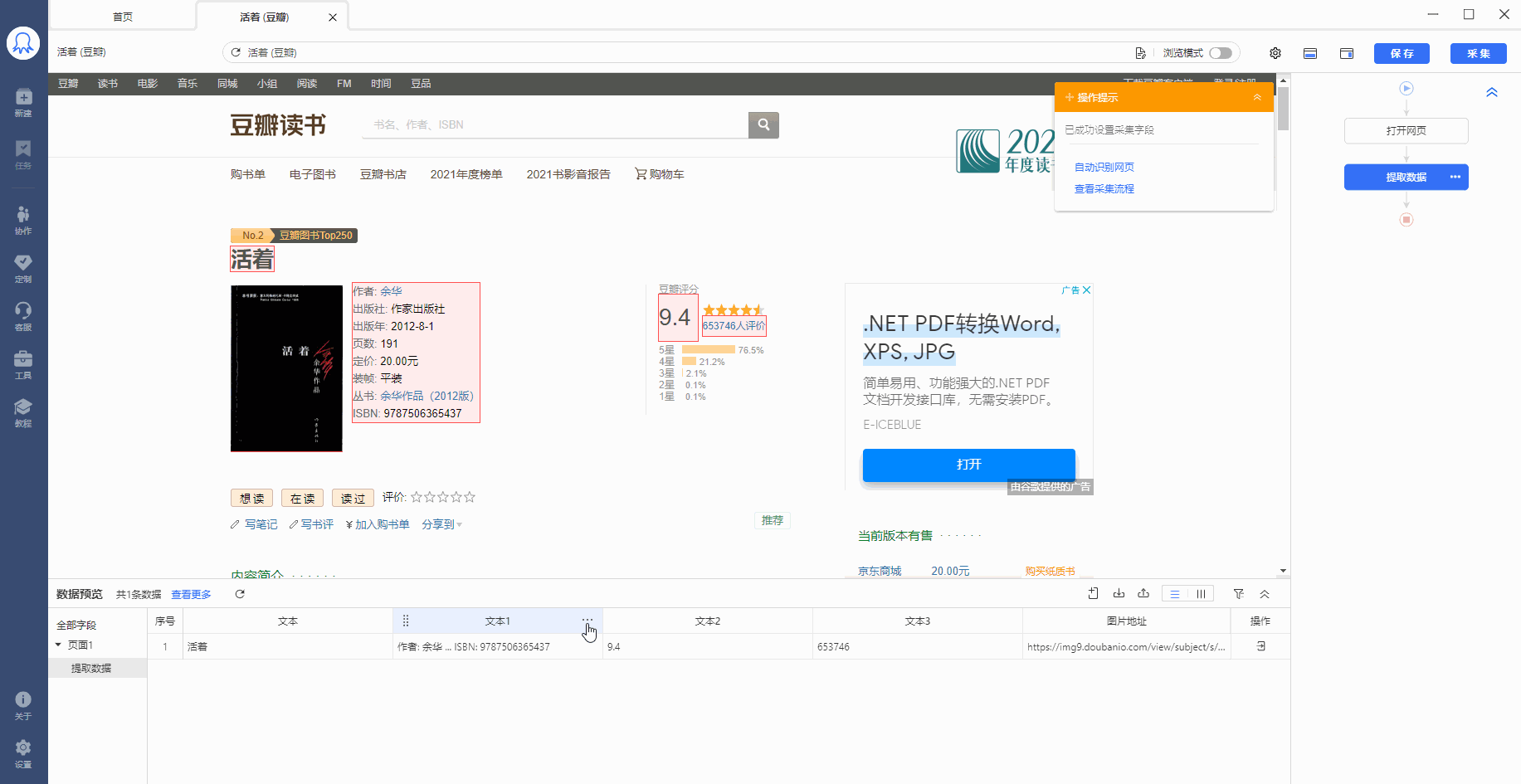
Task: Switch to horizontal rows view mode
Action: tap(1175, 594)
